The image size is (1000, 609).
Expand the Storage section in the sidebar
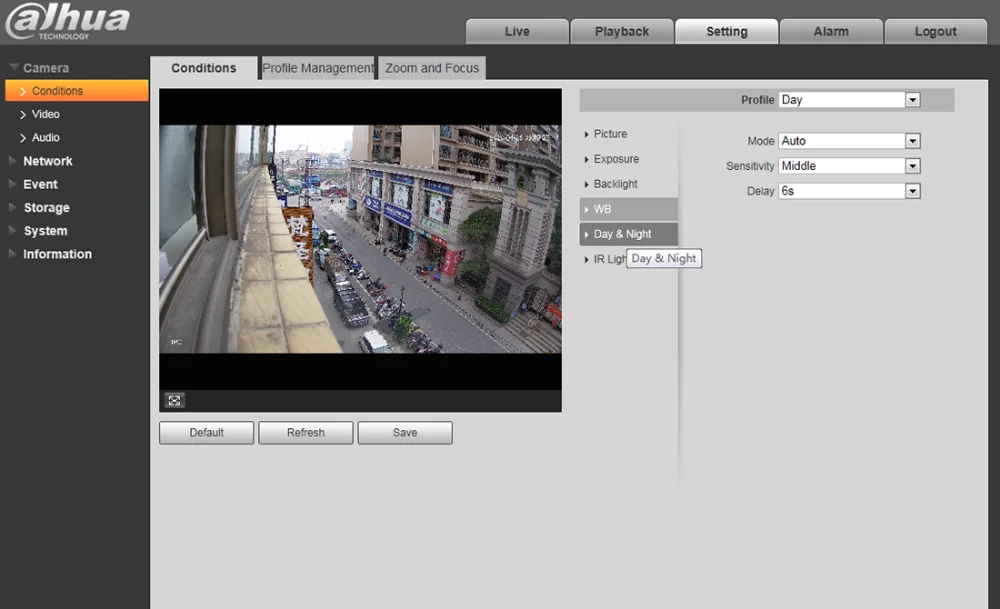(46, 208)
